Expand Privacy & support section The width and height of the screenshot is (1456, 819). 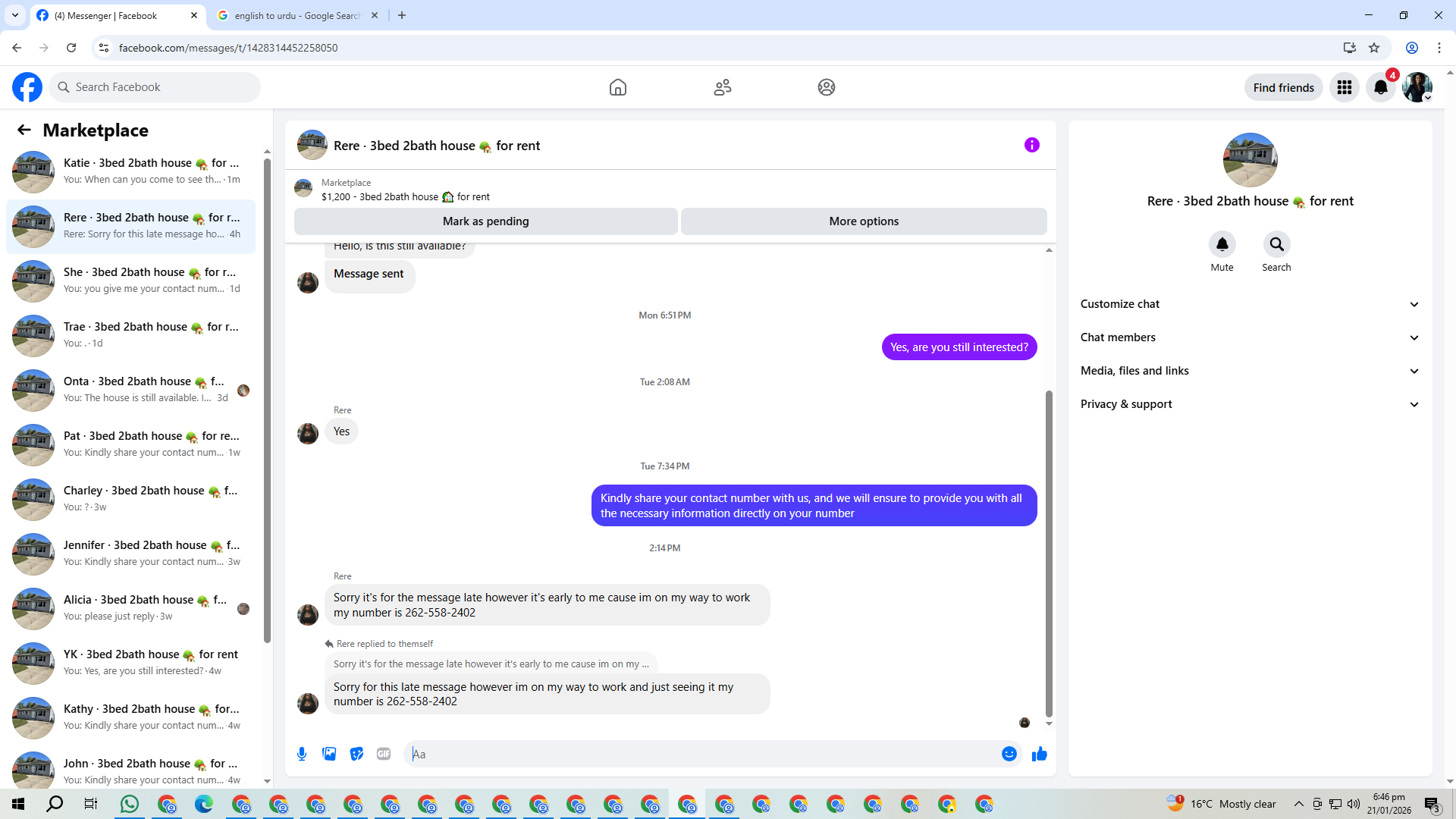click(x=1250, y=404)
